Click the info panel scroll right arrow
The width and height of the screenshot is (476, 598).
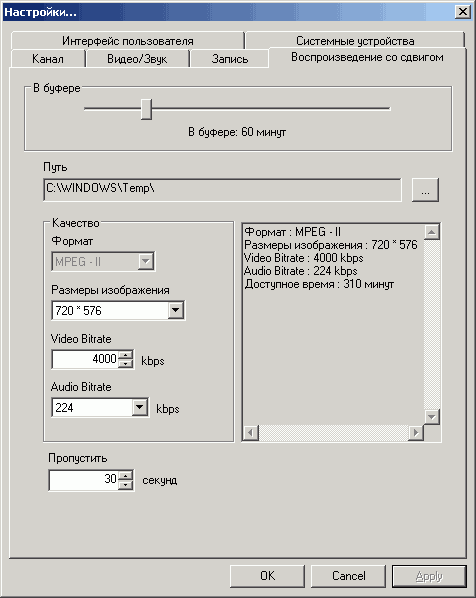[416, 433]
